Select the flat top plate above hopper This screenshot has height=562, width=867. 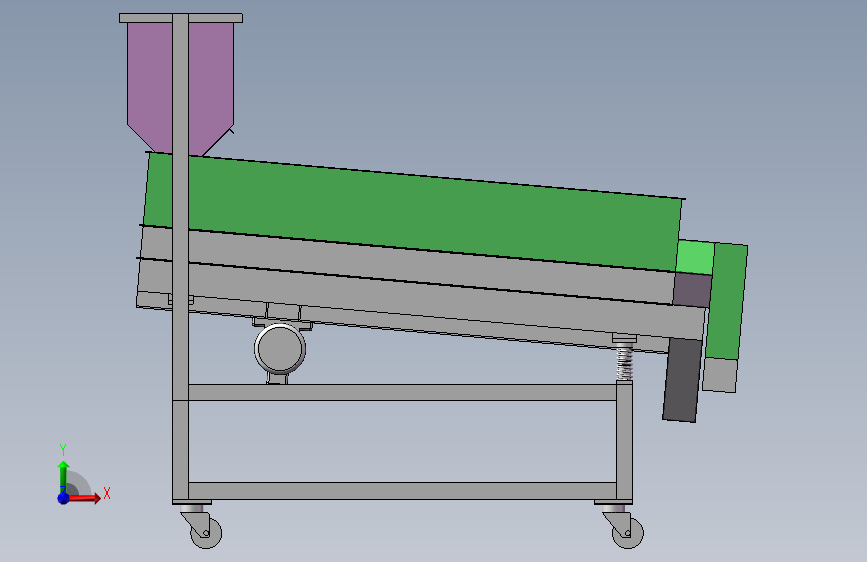click(181, 18)
